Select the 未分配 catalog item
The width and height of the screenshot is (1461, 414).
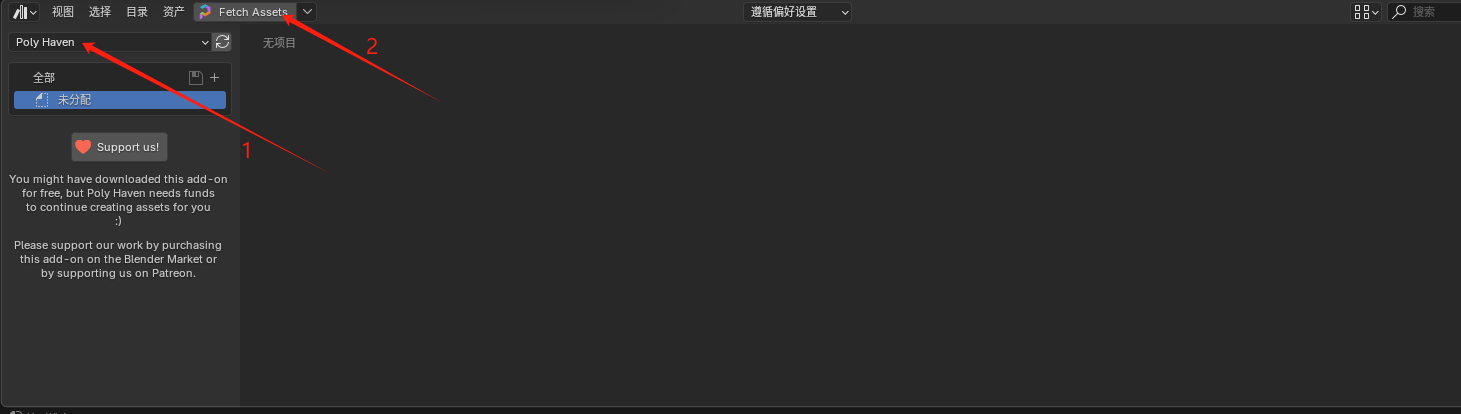120,100
